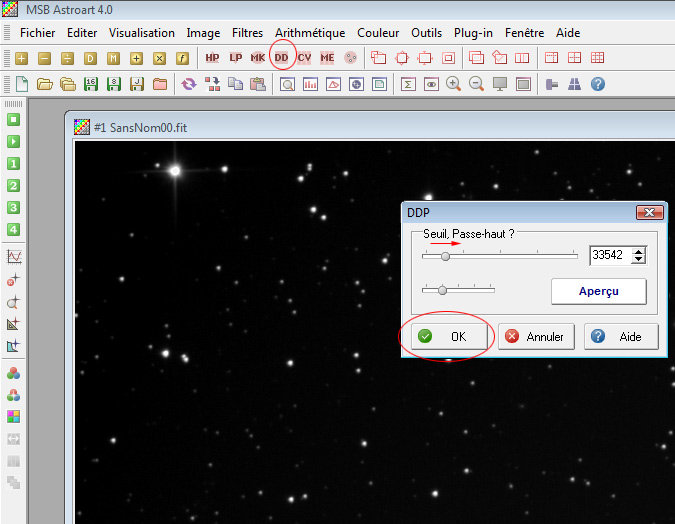The image size is (675, 524).
Task: Open the Fichier menu
Action: pyautogui.click(x=37, y=33)
